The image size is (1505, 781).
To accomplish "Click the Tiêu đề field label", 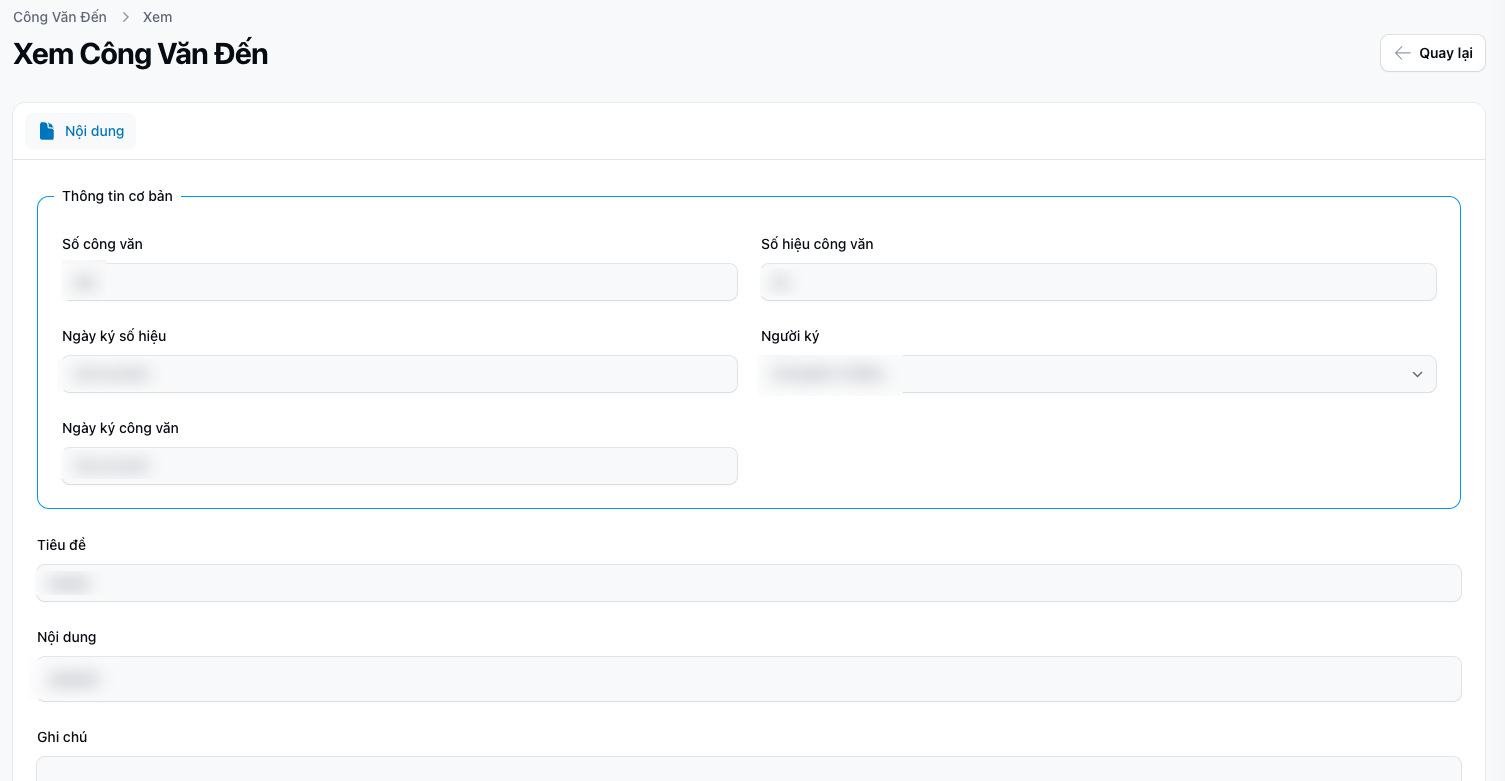I will [62, 545].
